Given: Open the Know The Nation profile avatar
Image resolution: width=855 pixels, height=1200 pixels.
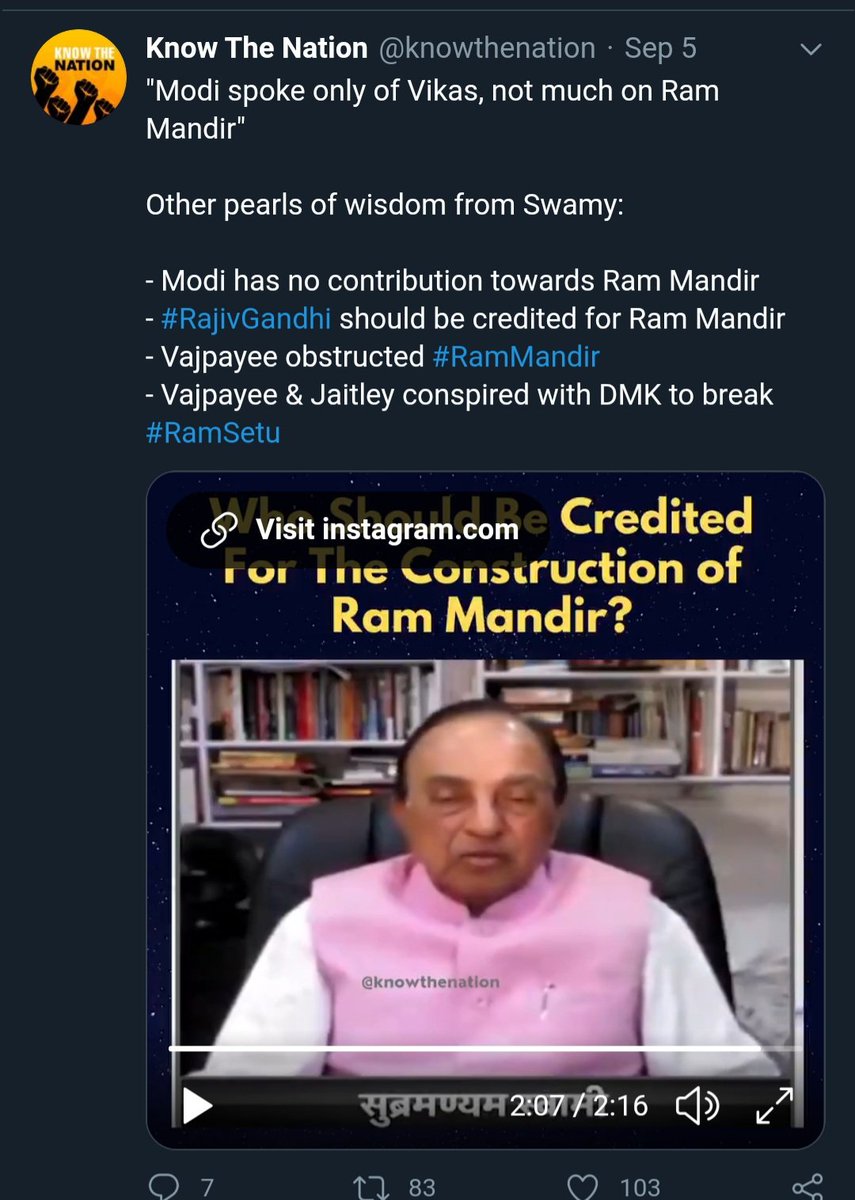Looking at the screenshot, I should point(79,78).
